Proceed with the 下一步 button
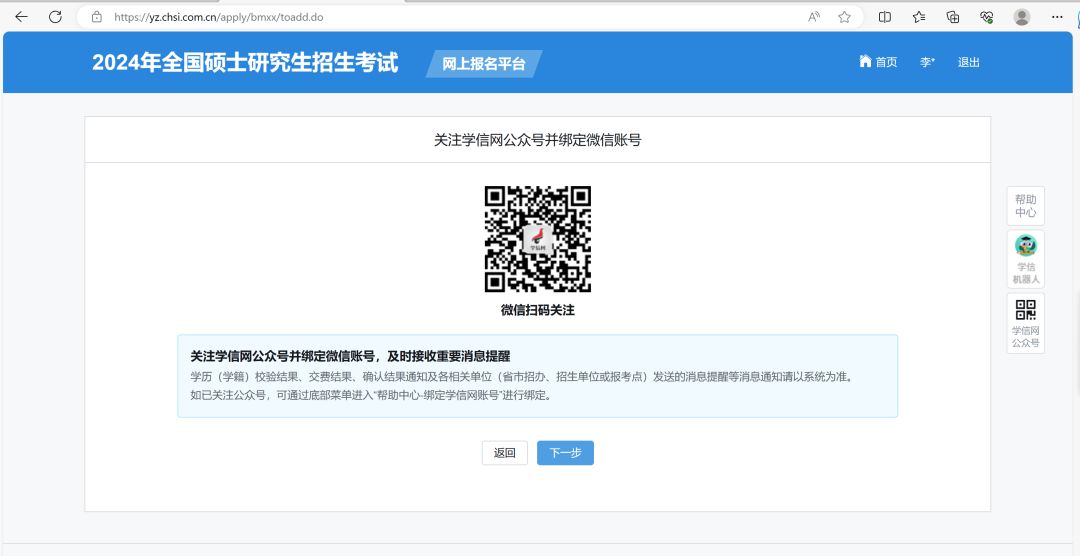Image resolution: width=1080 pixels, height=556 pixels. click(x=565, y=453)
